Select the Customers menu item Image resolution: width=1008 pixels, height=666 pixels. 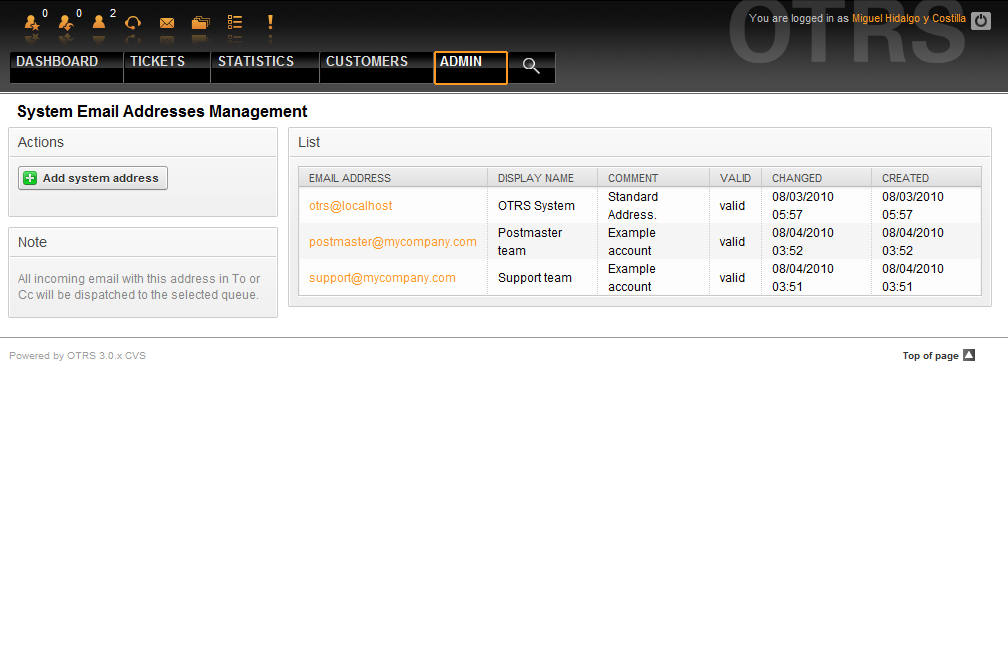tap(367, 62)
